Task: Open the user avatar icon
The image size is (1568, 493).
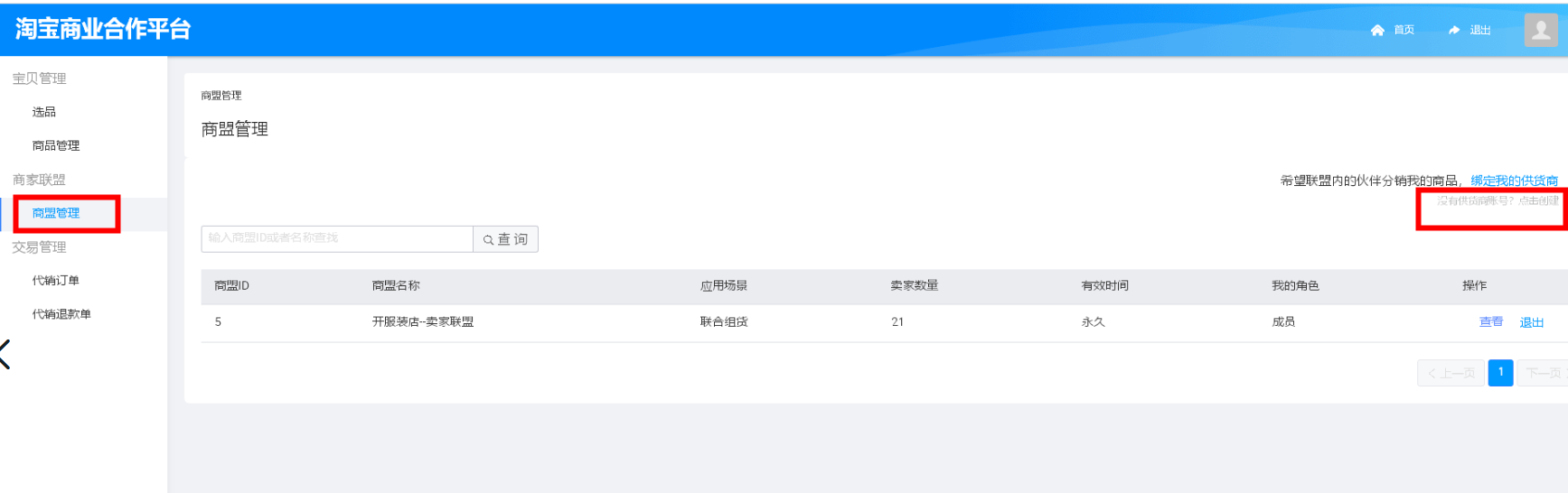Action: (1541, 30)
